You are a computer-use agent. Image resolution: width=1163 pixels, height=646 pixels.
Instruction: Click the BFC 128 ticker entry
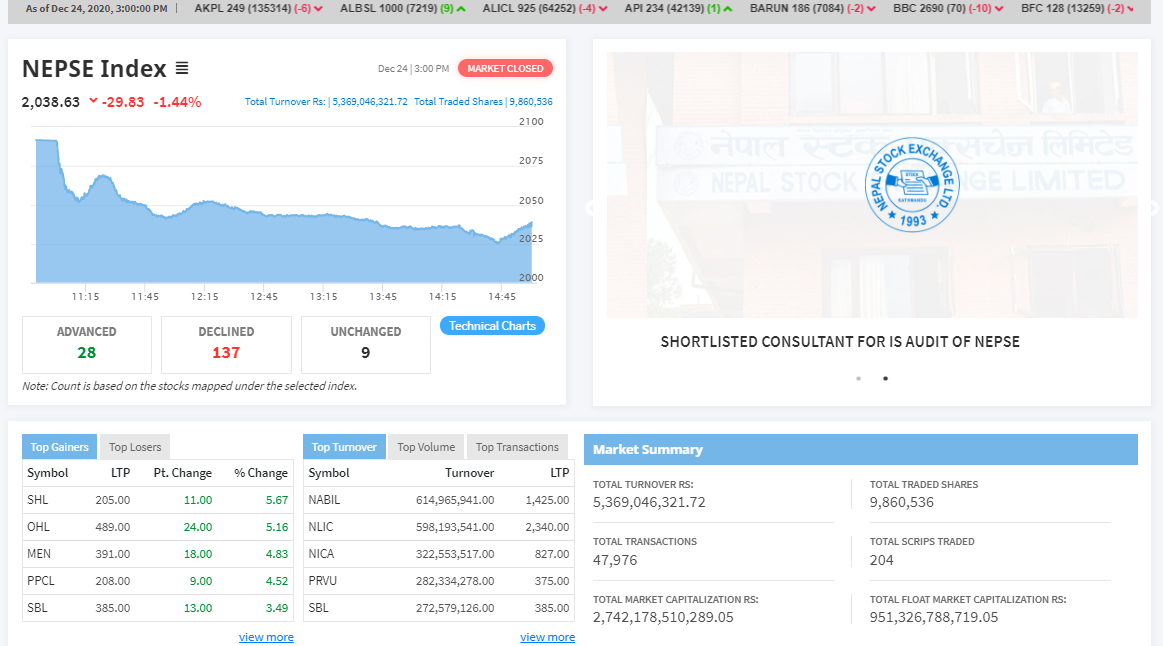(x=1077, y=9)
